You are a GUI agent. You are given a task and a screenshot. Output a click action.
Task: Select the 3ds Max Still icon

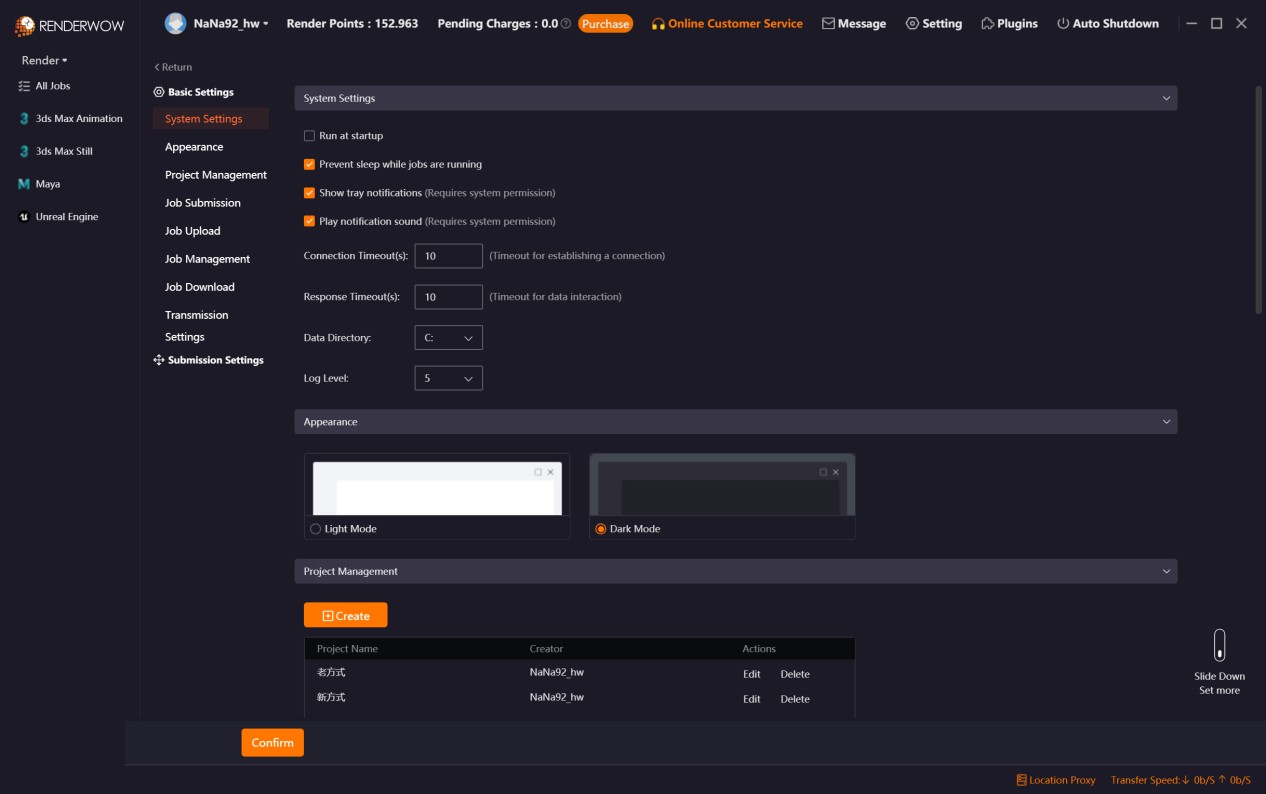[25, 151]
